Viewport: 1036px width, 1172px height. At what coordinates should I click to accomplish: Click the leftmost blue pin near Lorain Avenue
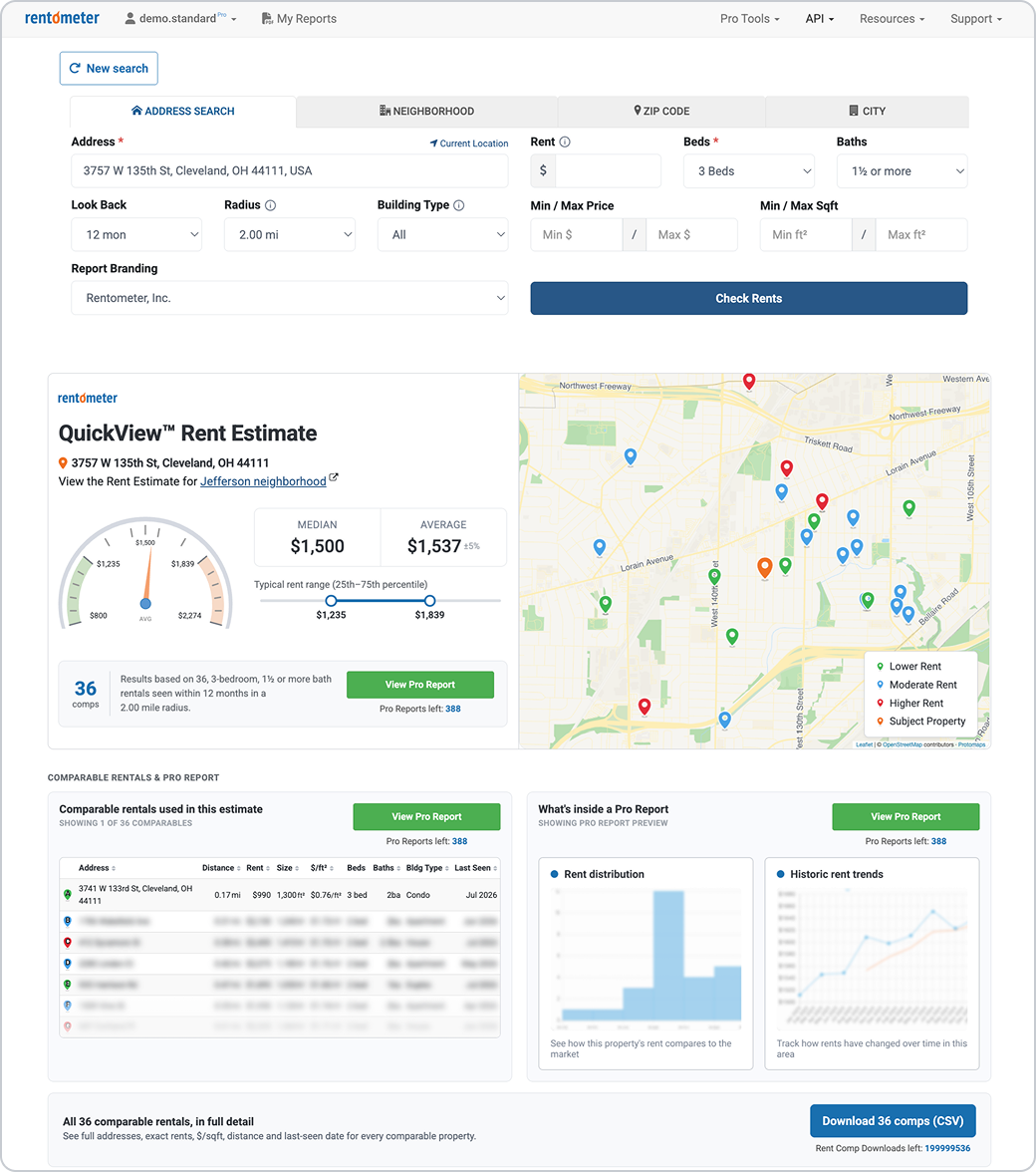point(599,548)
